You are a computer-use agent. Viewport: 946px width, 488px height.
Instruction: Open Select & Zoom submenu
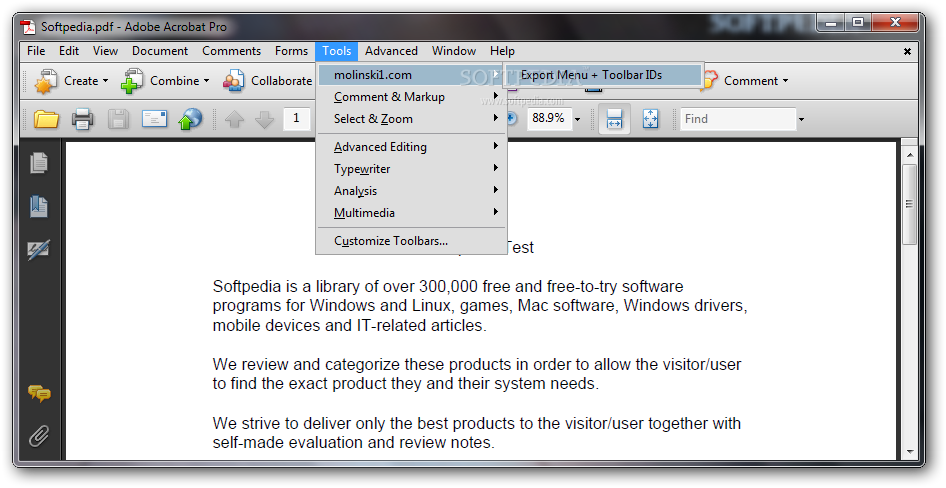(411, 119)
